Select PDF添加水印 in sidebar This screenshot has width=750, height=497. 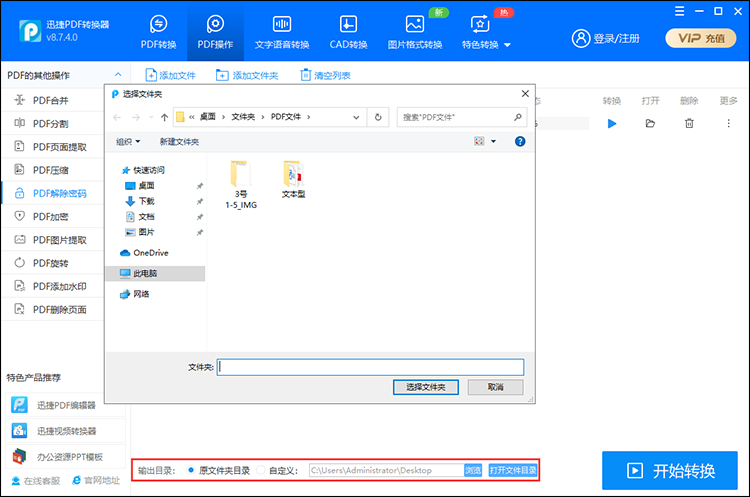coord(53,286)
